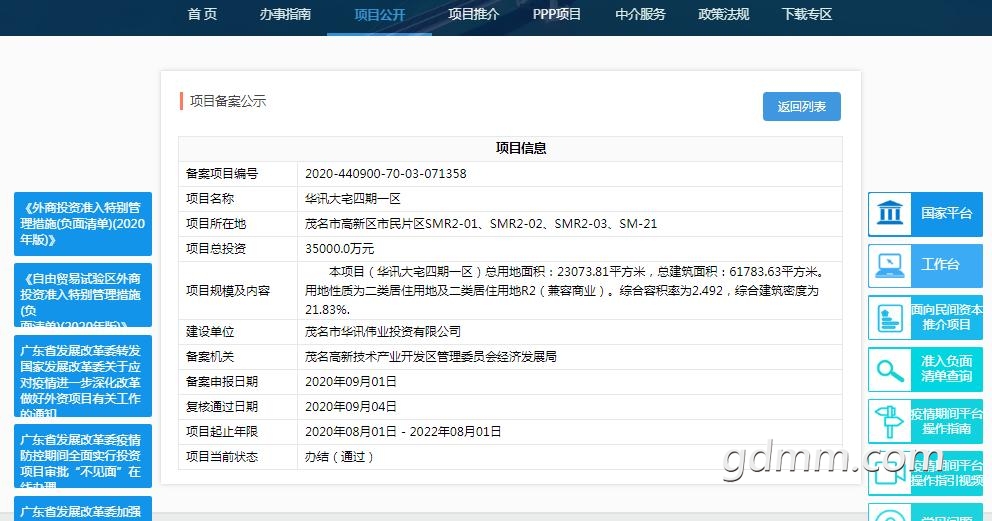Open 自由贸易试验区外商投资准入特别管理措施 notice
992x521 pixels.
(83, 295)
